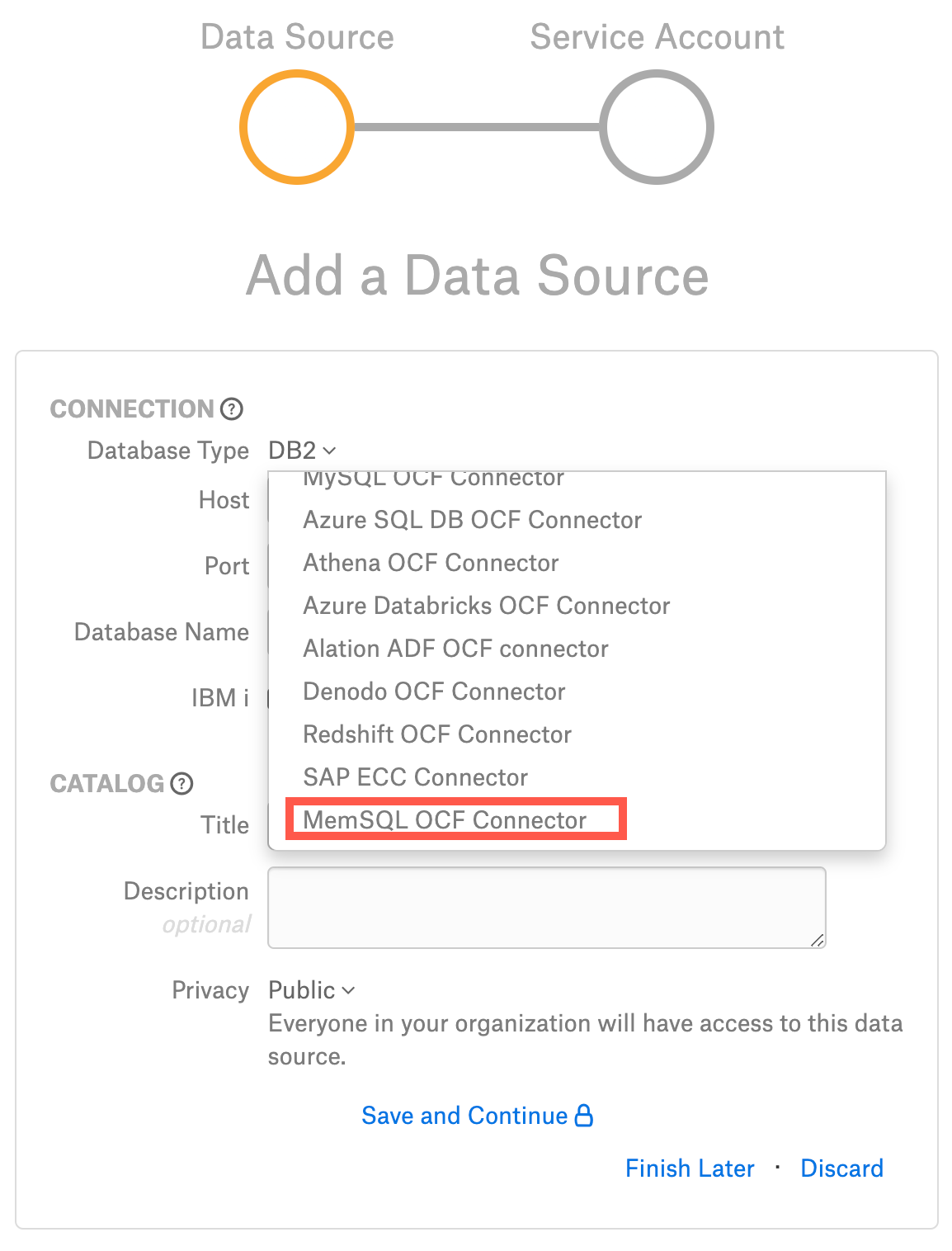Screen dimensions: 952x1251
Task: Pick Redshift OCF Connector entry
Action: click(x=437, y=734)
